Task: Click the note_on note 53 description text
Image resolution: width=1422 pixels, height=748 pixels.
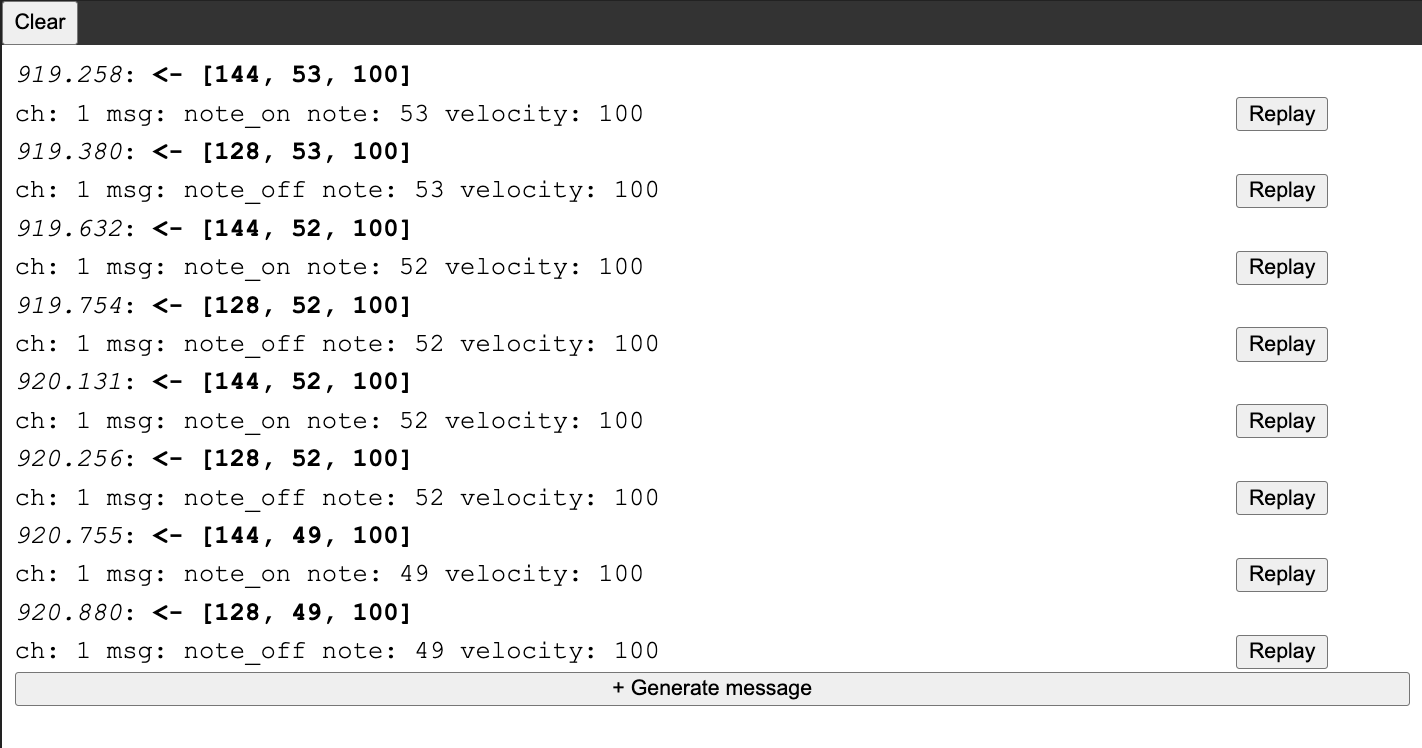Action: (x=329, y=114)
